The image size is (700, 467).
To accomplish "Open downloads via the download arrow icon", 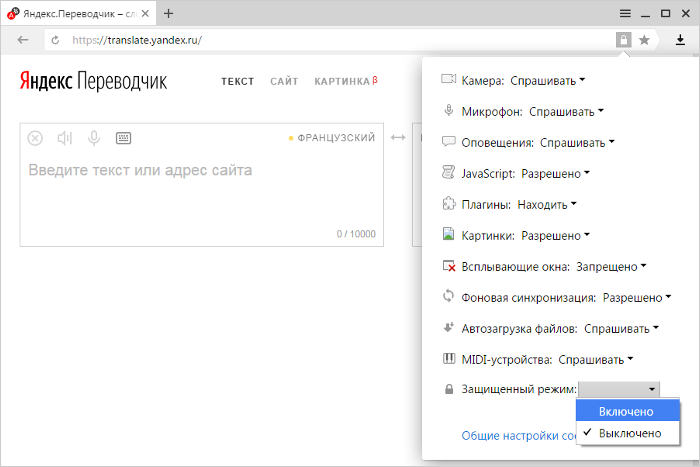I will 680,40.
